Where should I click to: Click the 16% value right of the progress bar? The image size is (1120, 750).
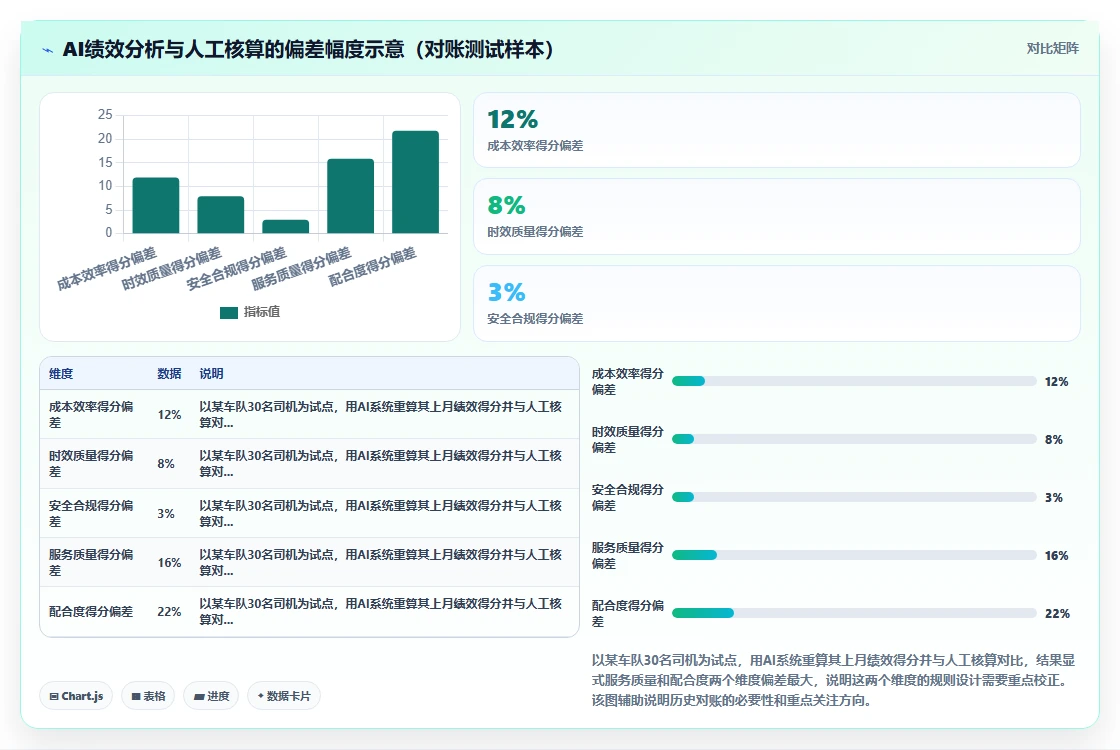pyautogui.click(x=1056, y=556)
